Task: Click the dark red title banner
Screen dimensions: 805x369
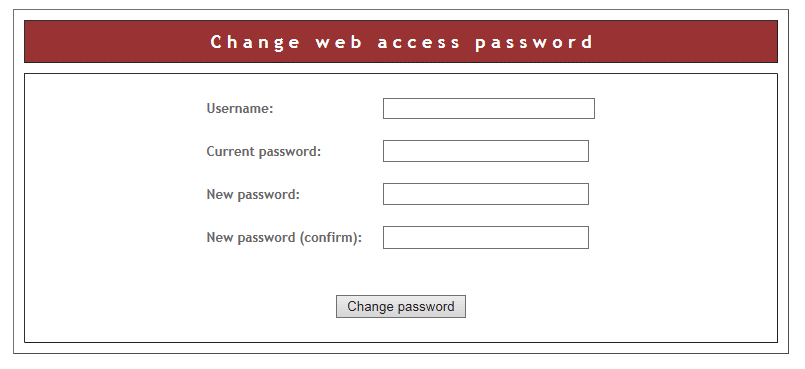Action: 401,42
